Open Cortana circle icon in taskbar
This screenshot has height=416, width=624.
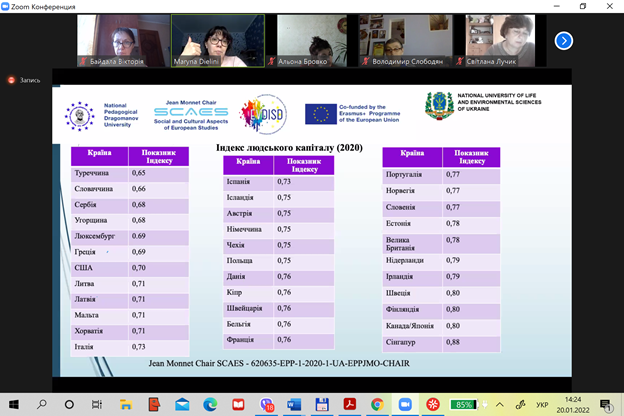(x=69, y=405)
